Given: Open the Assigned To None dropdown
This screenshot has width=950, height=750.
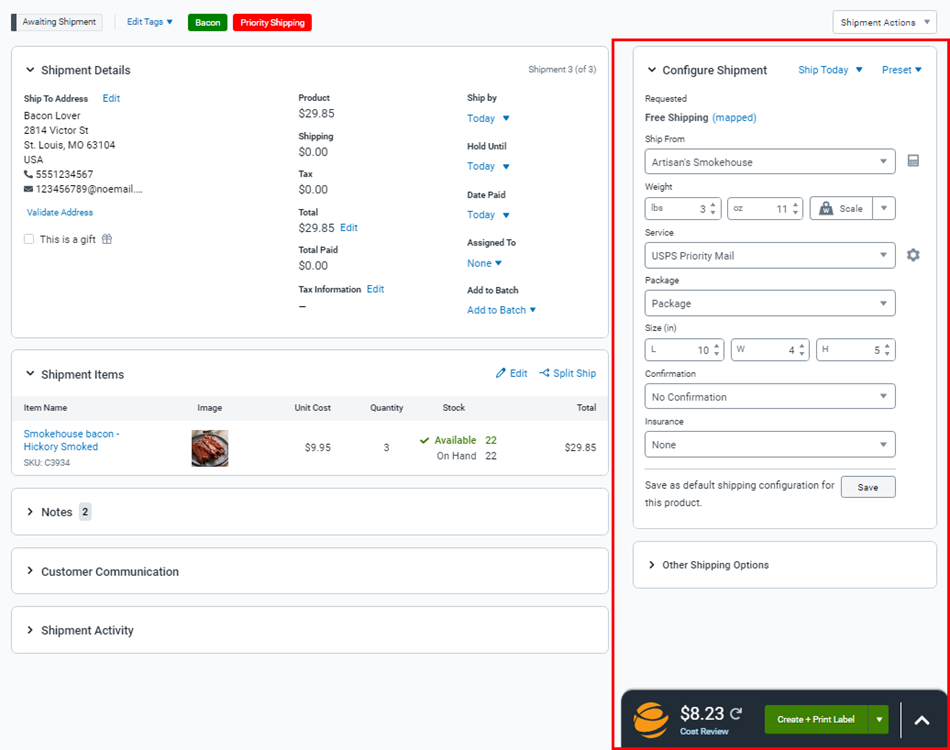Looking at the screenshot, I should coord(484,263).
